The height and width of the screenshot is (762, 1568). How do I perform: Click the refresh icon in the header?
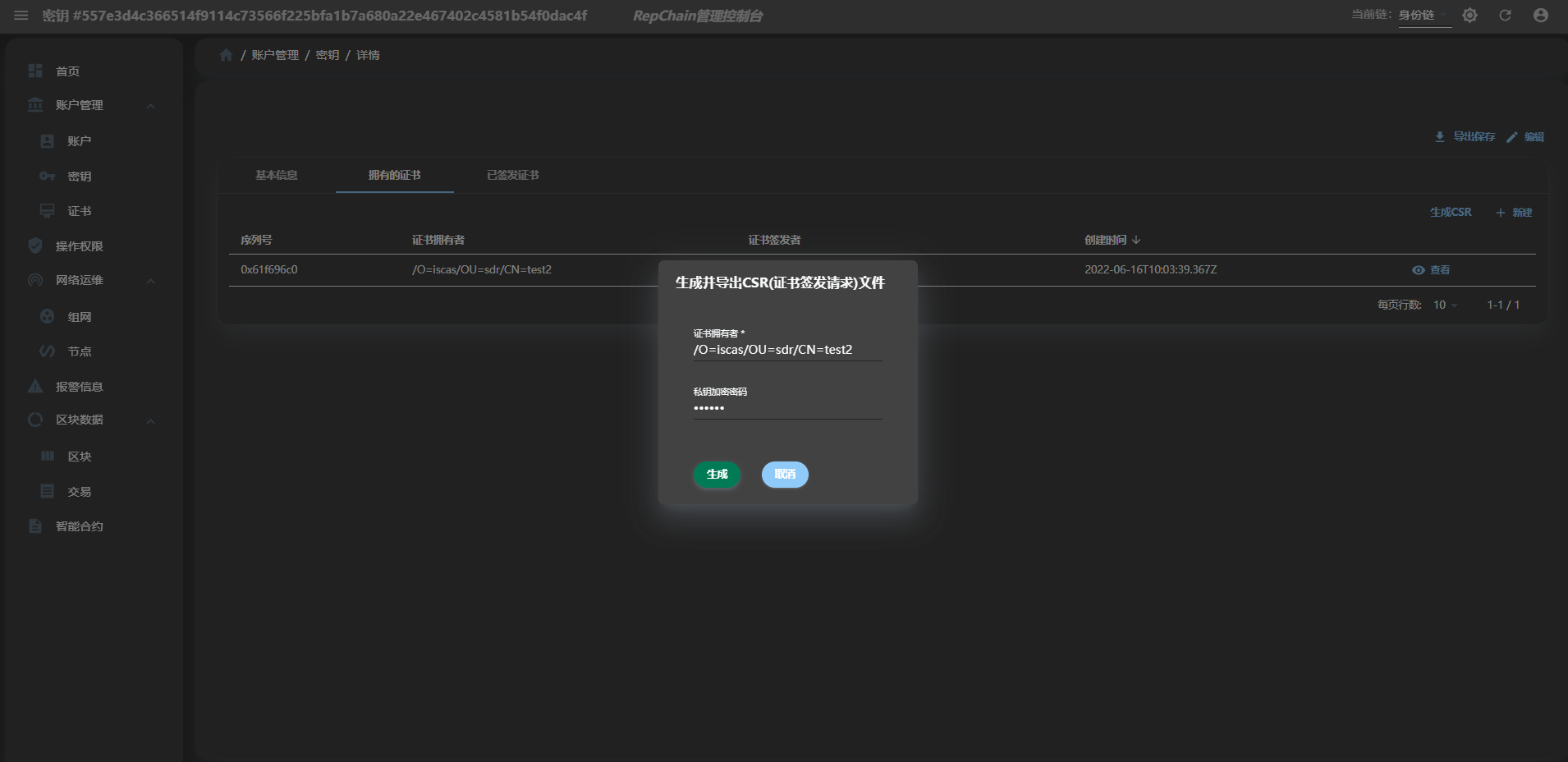(1505, 16)
